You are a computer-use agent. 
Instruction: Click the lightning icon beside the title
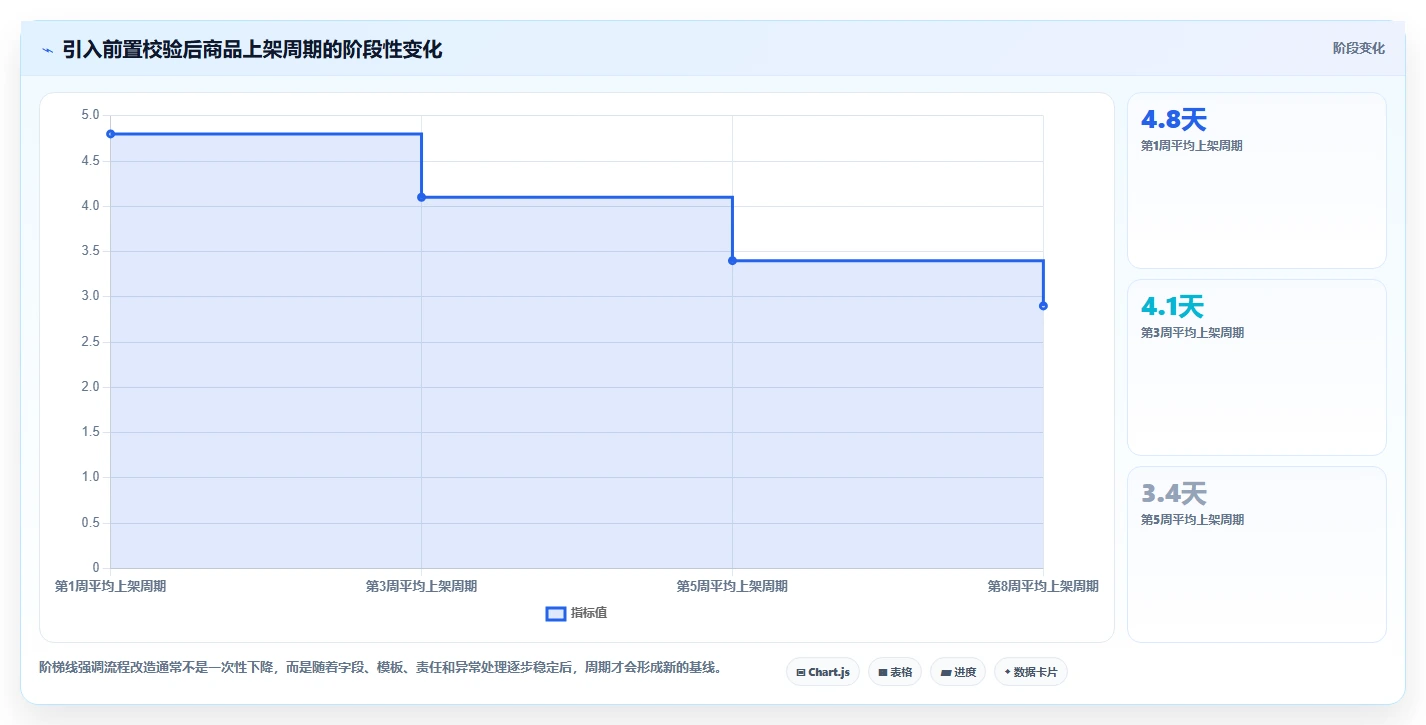click(x=48, y=50)
